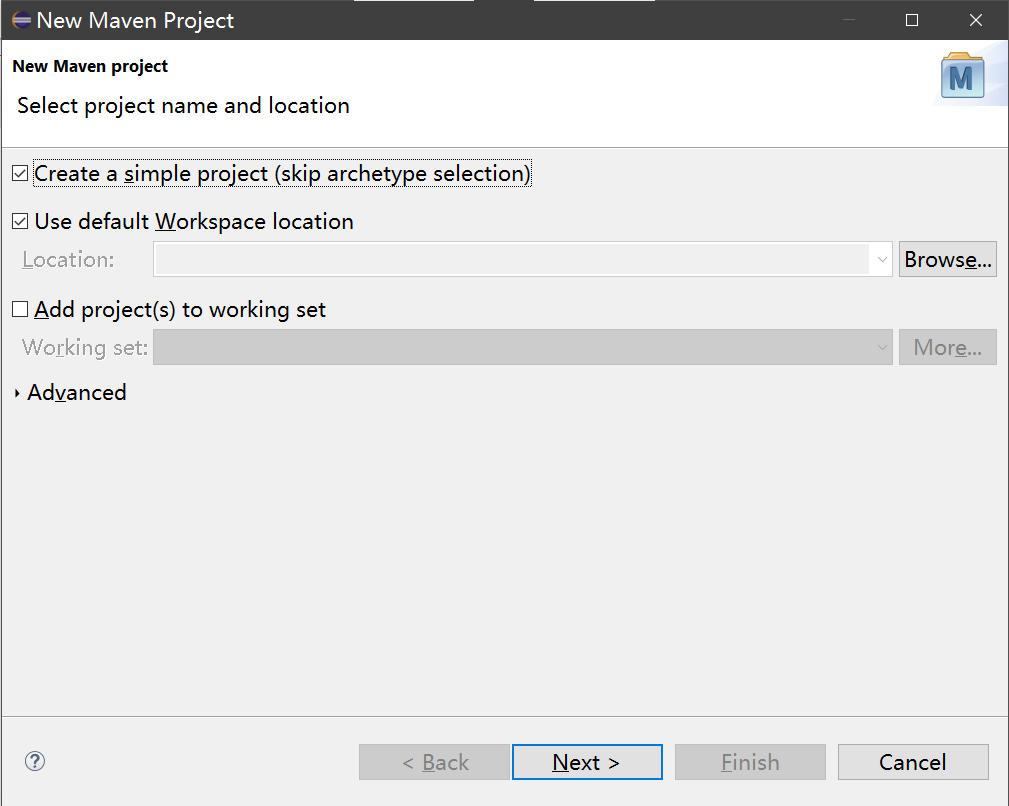Click the Eclipse icon in the title bar

click(20, 20)
